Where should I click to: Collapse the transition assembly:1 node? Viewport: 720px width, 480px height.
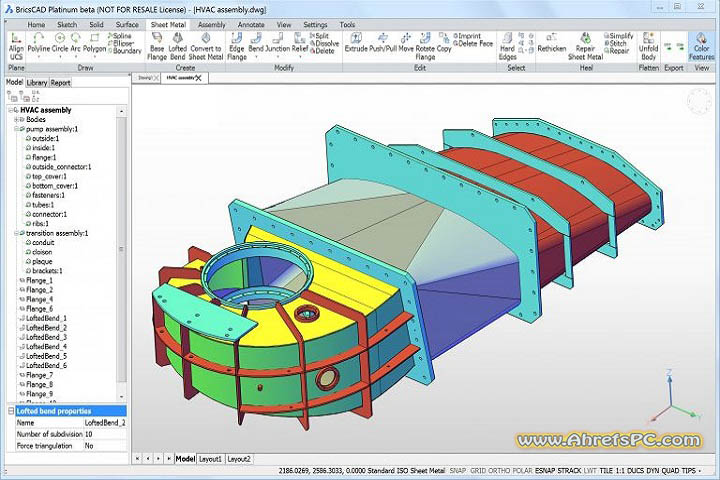pos(17,233)
